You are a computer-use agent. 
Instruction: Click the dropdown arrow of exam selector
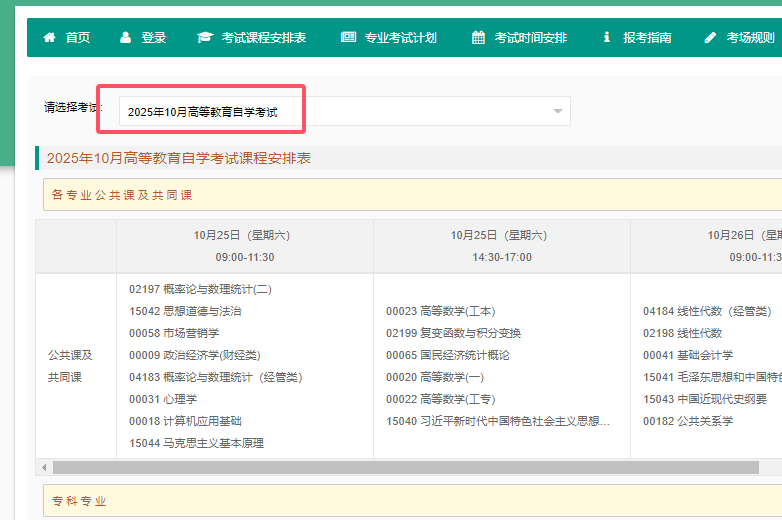coord(558,112)
